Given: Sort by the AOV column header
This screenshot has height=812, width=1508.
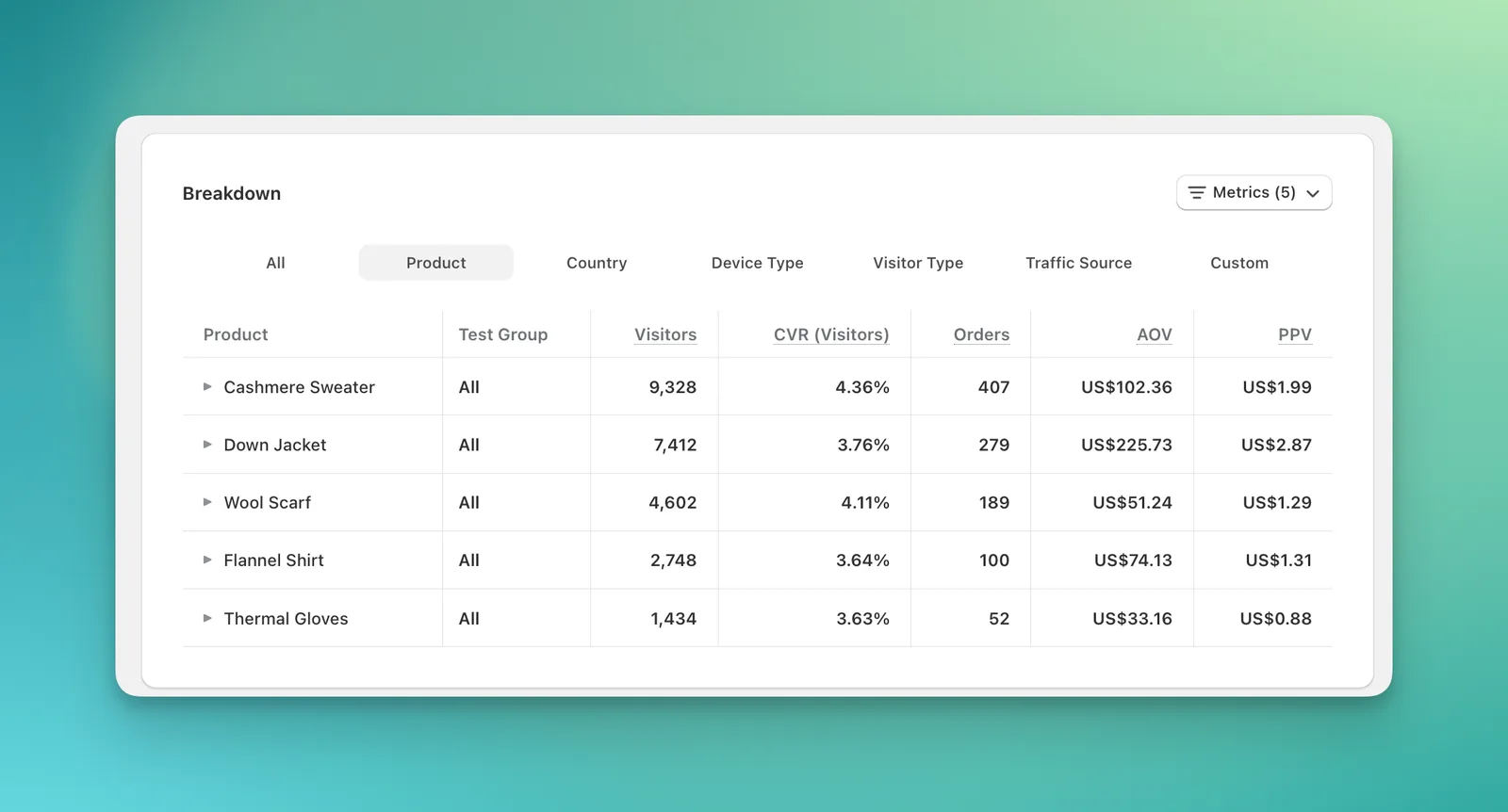Looking at the screenshot, I should click(1155, 334).
